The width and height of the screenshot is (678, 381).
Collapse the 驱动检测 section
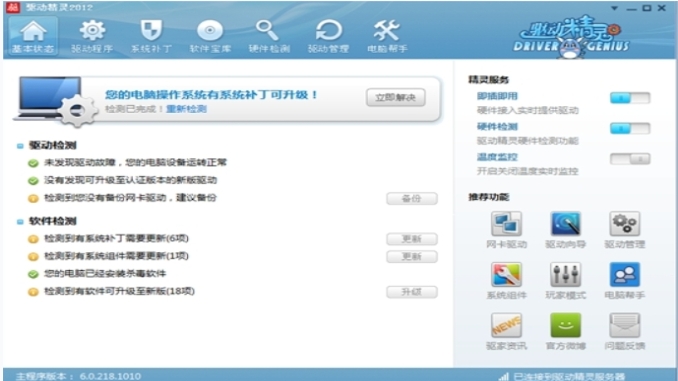click(20, 146)
